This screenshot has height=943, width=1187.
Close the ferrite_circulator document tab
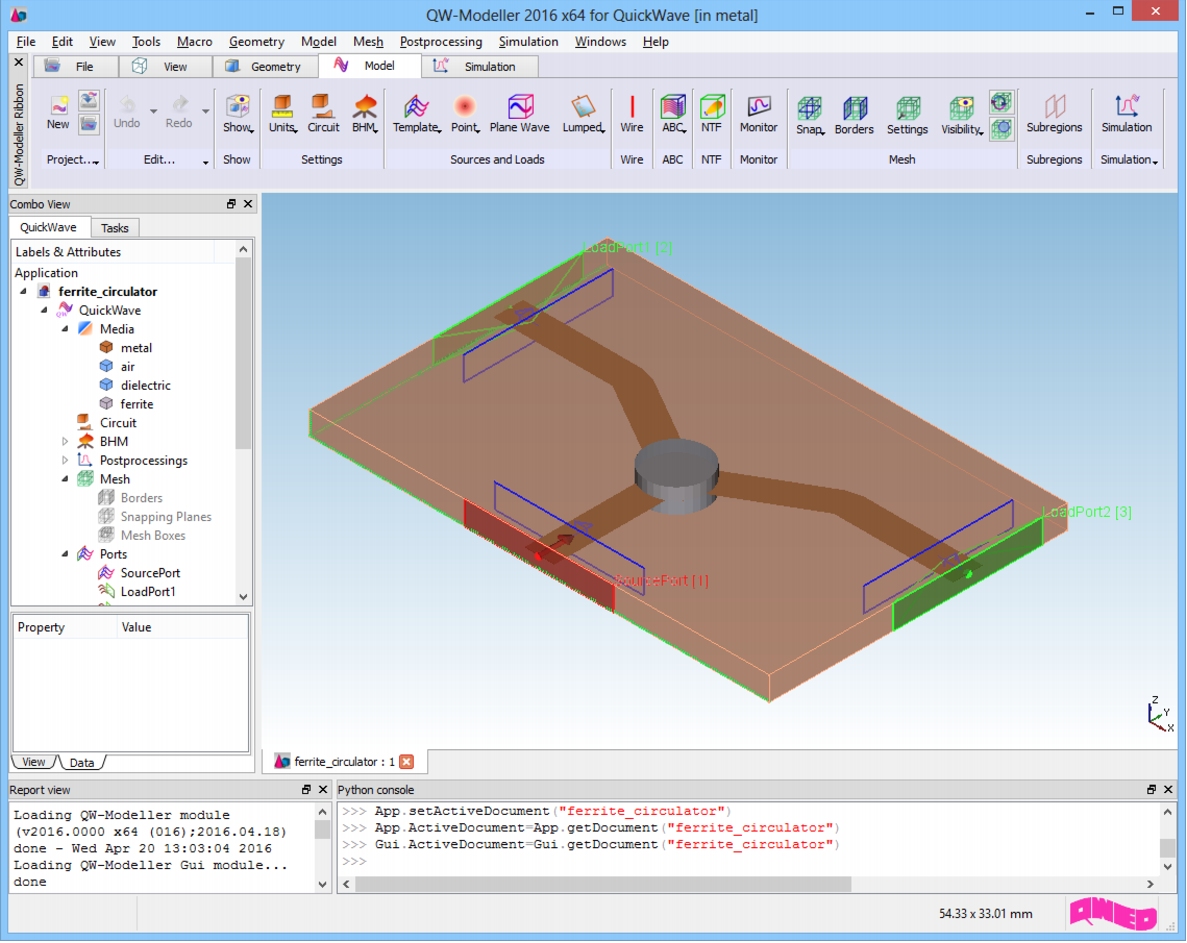(x=407, y=761)
